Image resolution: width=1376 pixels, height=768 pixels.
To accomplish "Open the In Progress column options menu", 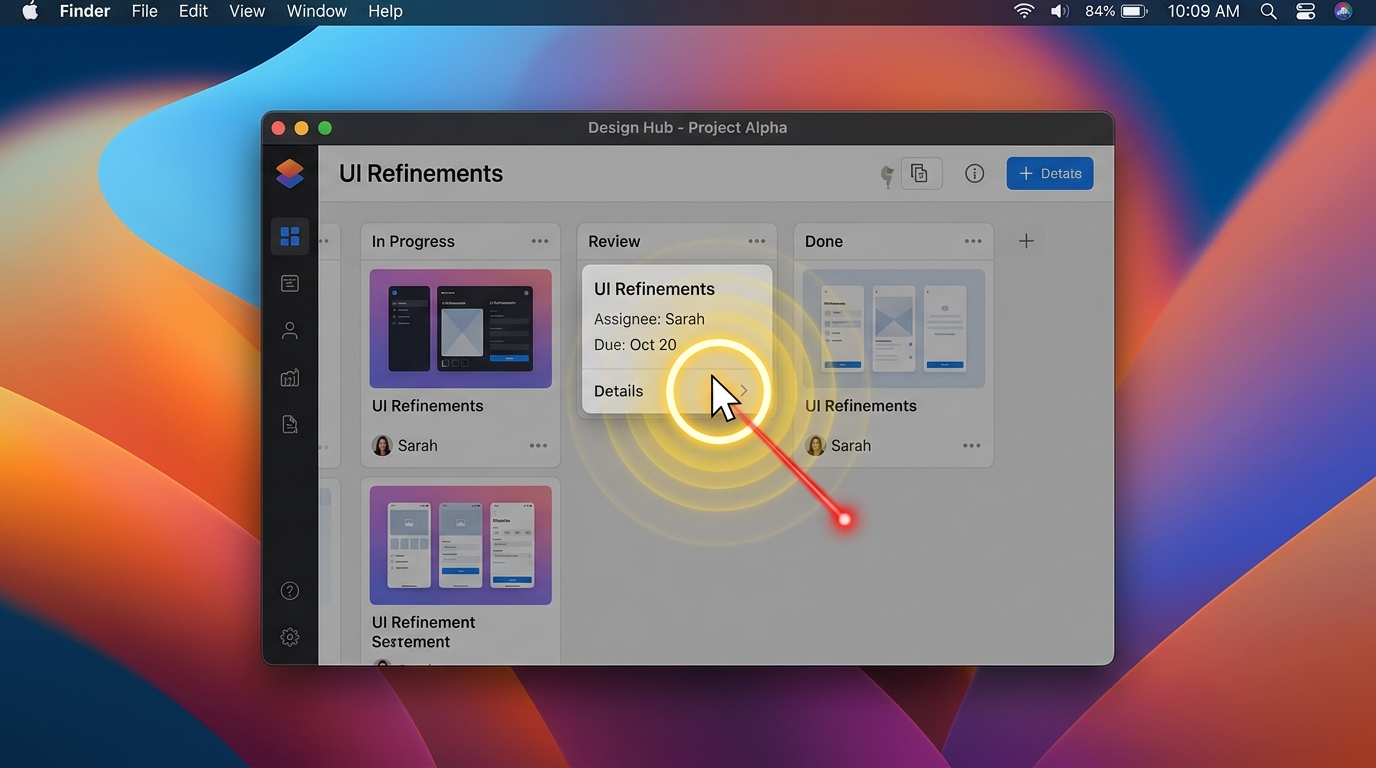I will coord(540,241).
